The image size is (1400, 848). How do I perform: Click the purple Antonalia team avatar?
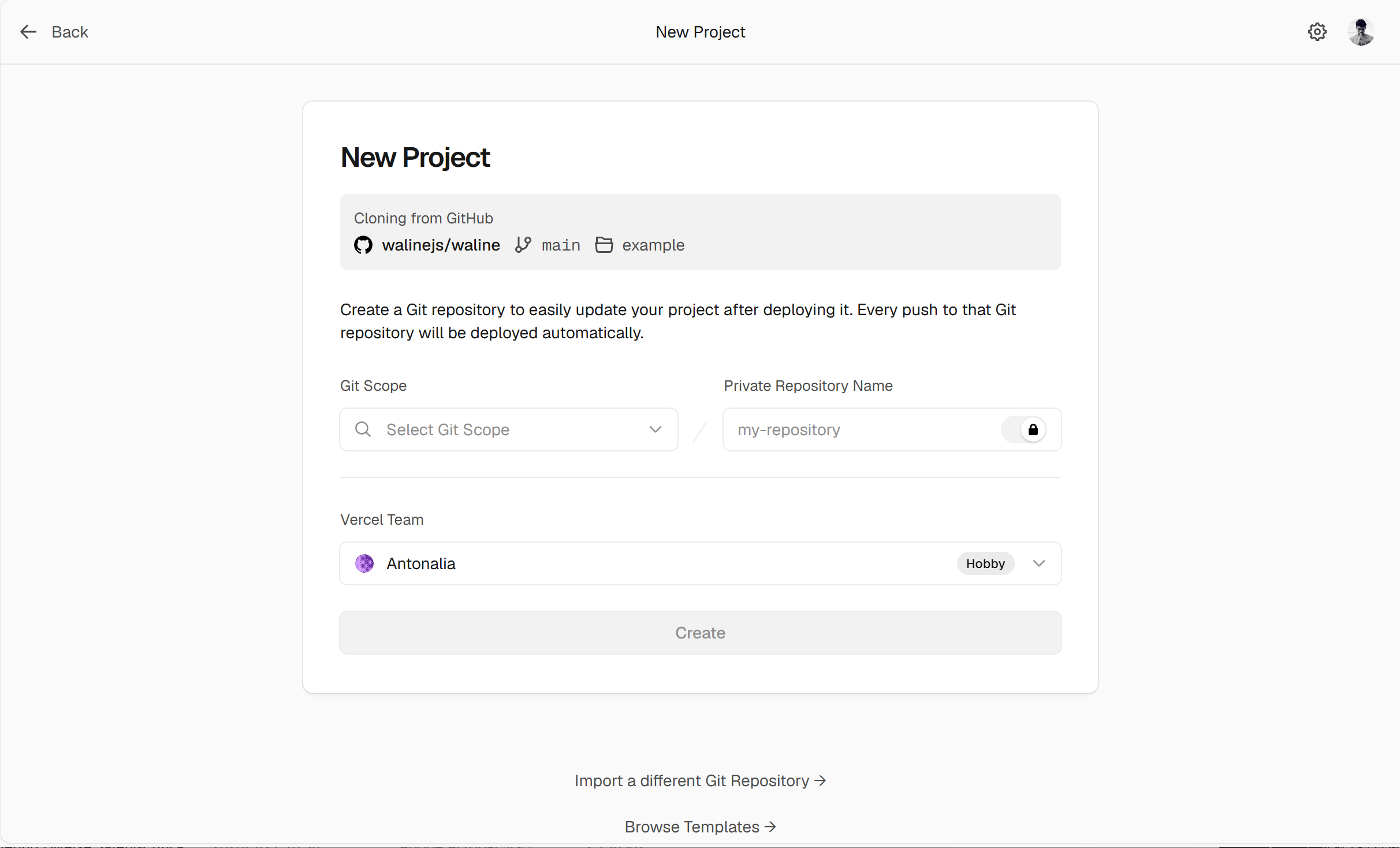tap(364, 563)
